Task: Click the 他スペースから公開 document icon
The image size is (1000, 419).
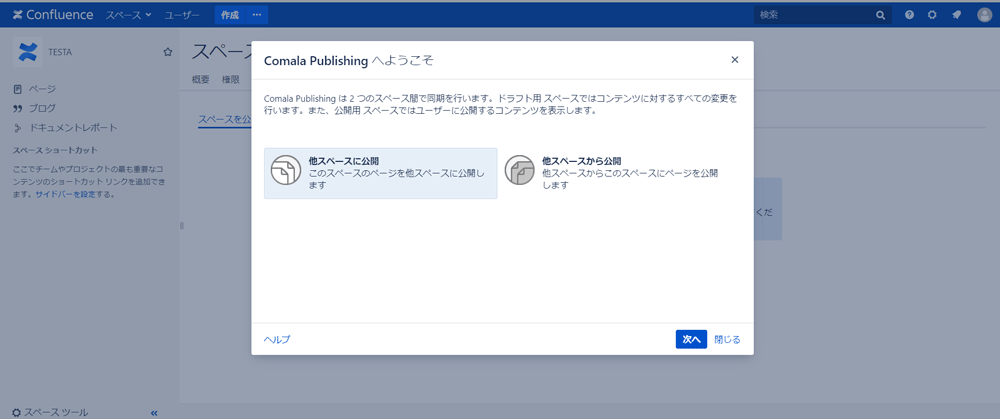Action: pos(520,171)
